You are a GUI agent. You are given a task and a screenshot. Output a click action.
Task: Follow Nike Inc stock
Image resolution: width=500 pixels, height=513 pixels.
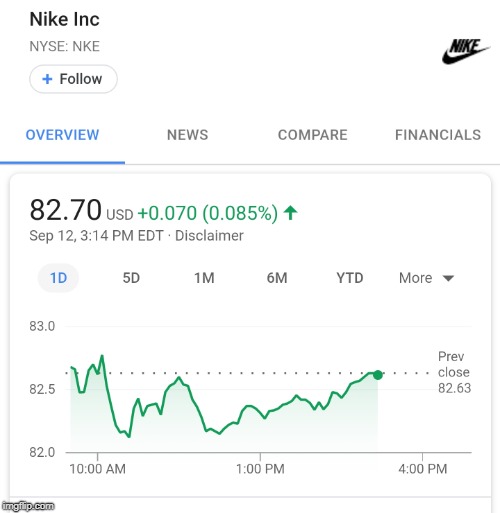coord(73,79)
